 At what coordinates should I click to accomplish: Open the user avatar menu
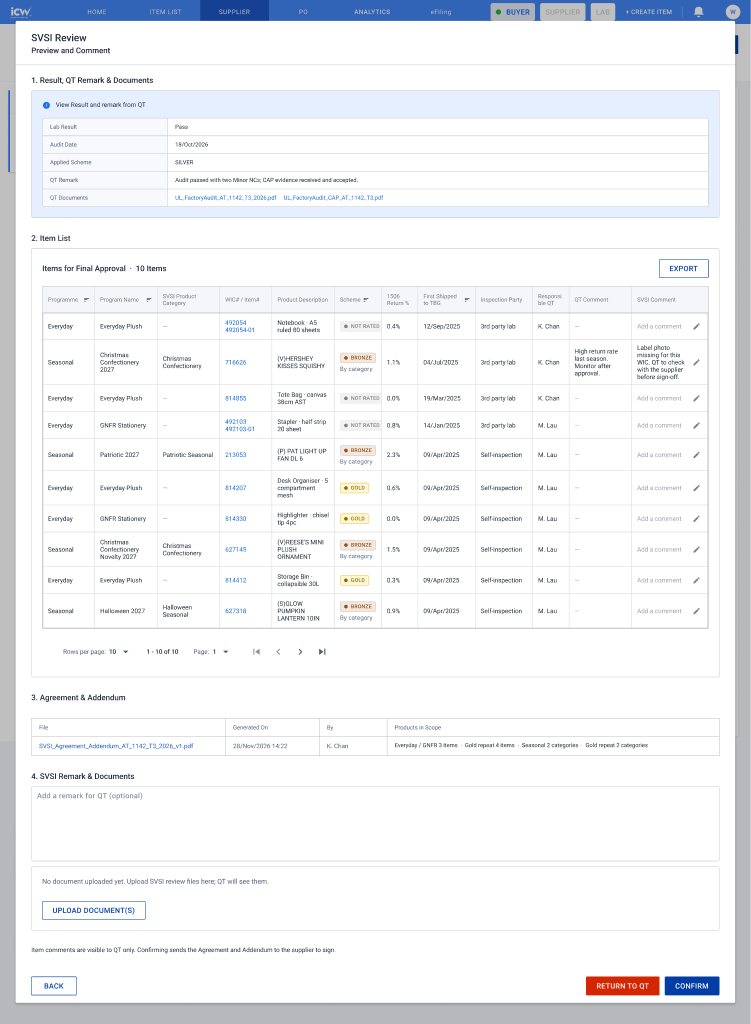[x=733, y=12]
